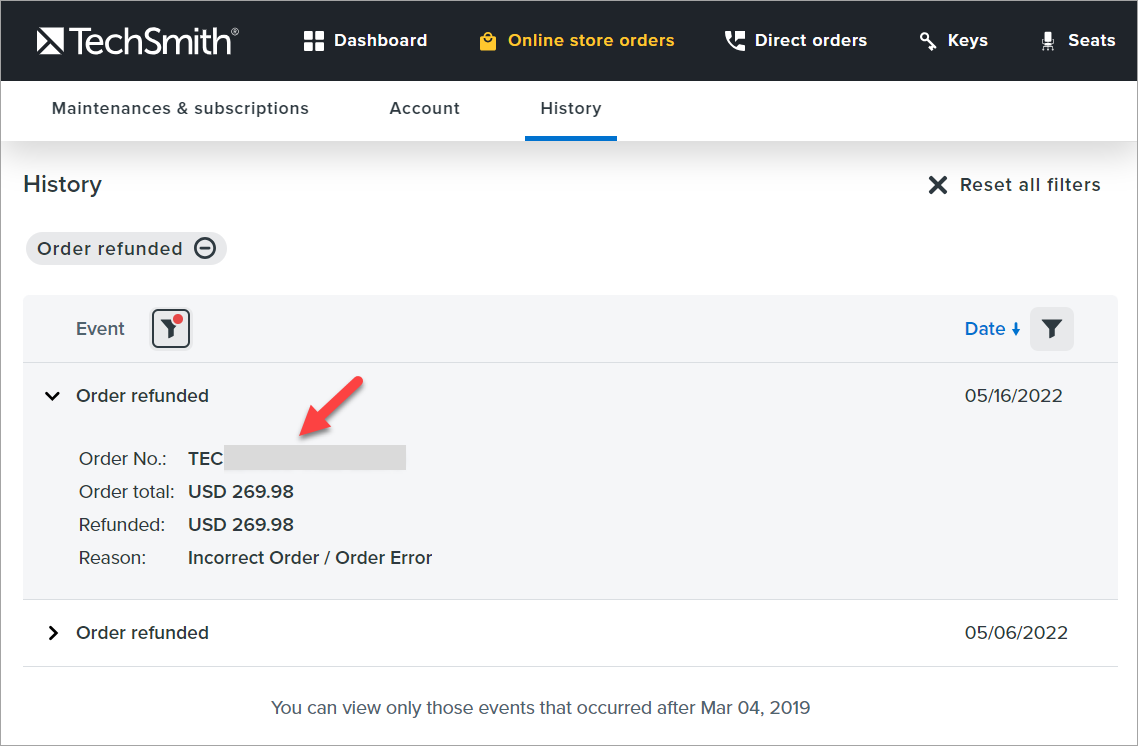This screenshot has width=1138, height=746.
Task: Open the Dashboard grid icon
Action: point(314,41)
